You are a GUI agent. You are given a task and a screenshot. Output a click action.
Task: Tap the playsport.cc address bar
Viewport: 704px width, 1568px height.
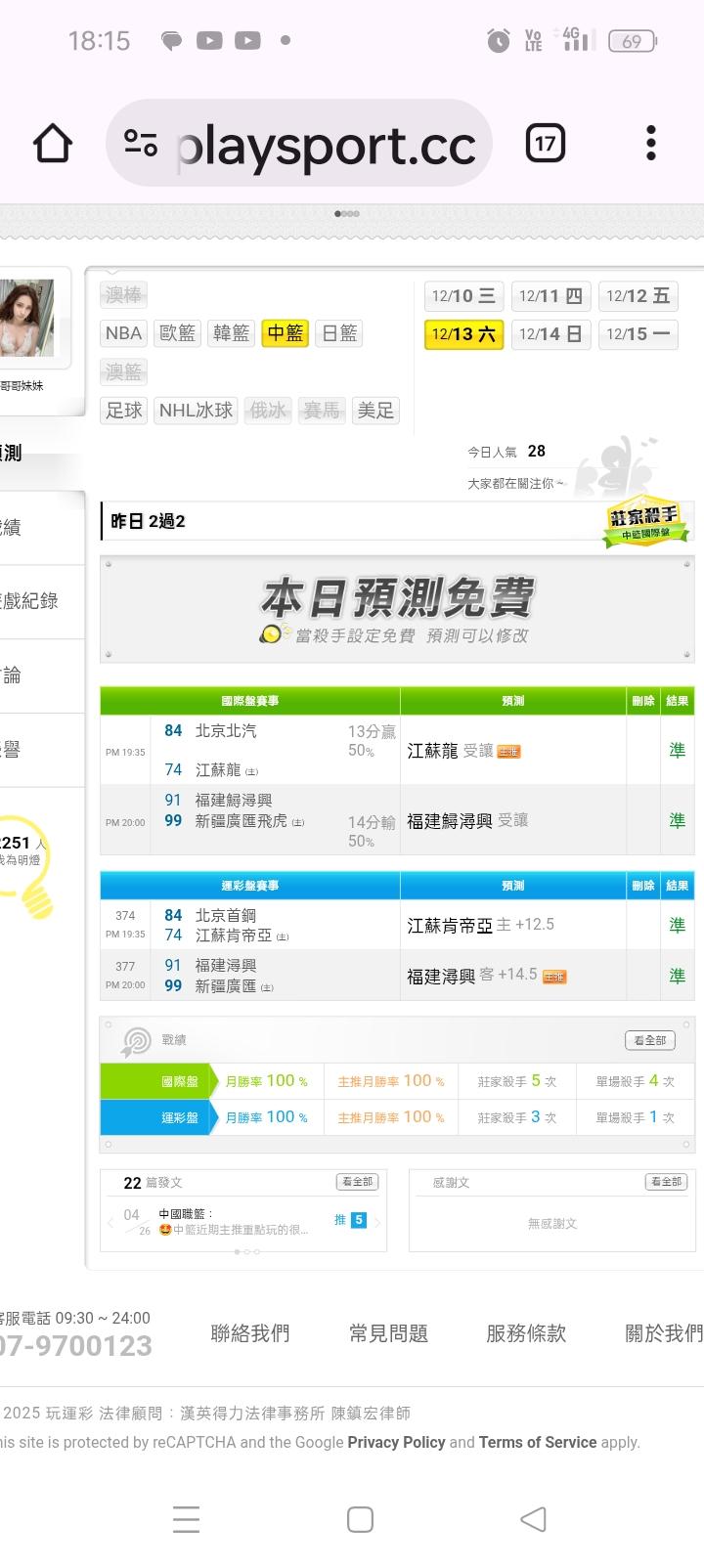pos(298,144)
